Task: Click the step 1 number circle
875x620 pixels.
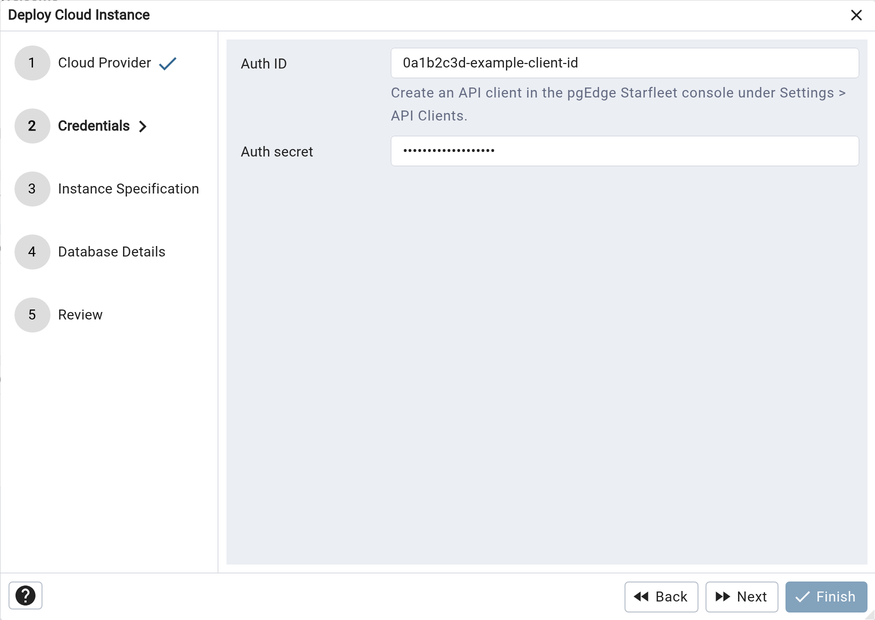Action: coord(32,63)
